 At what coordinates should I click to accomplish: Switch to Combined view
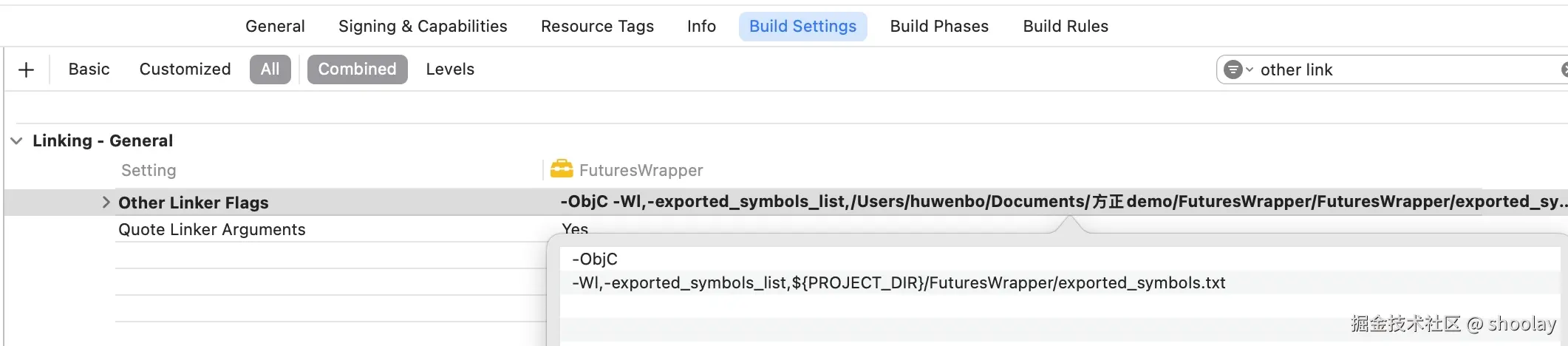(357, 69)
